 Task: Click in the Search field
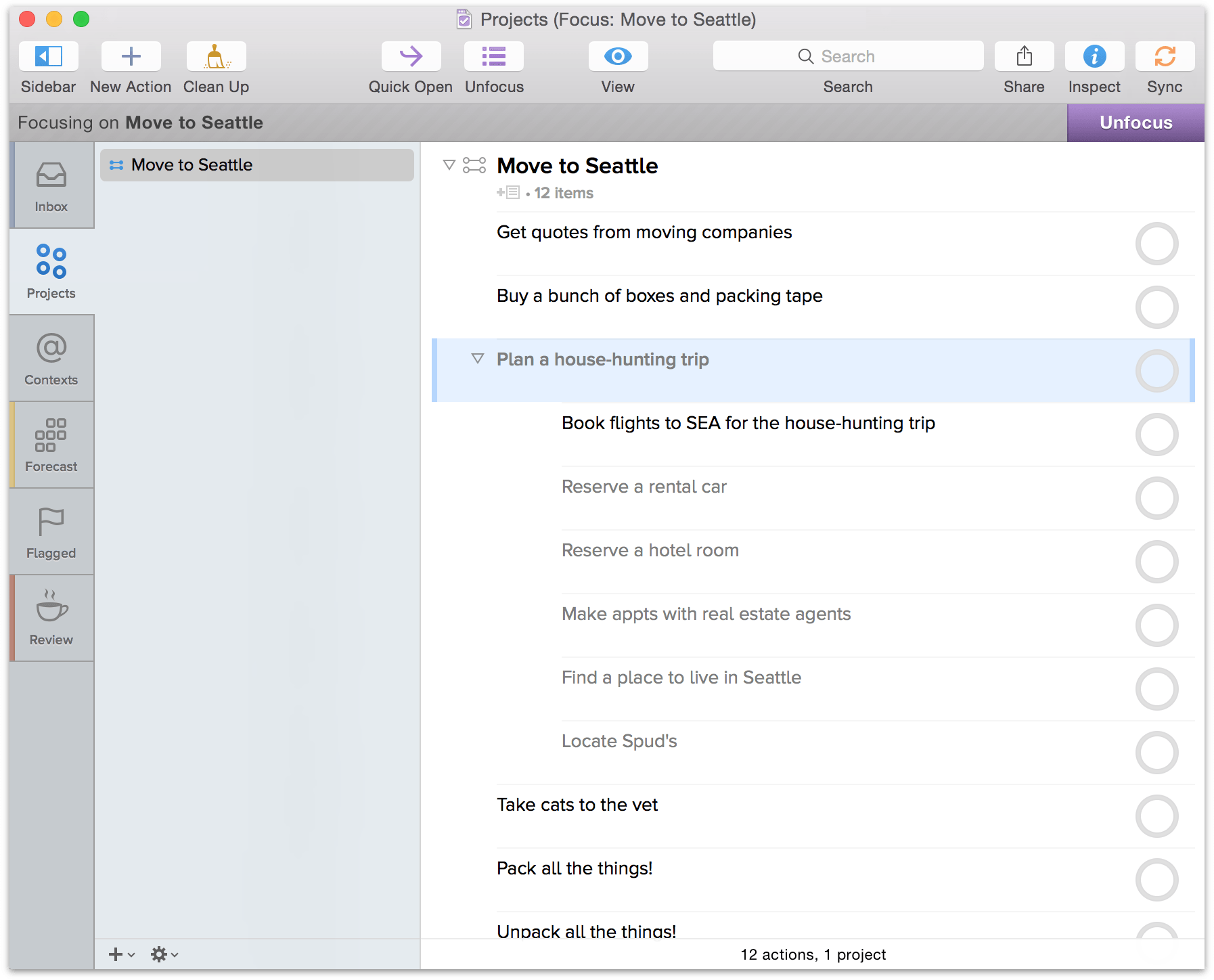click(848, 56)
